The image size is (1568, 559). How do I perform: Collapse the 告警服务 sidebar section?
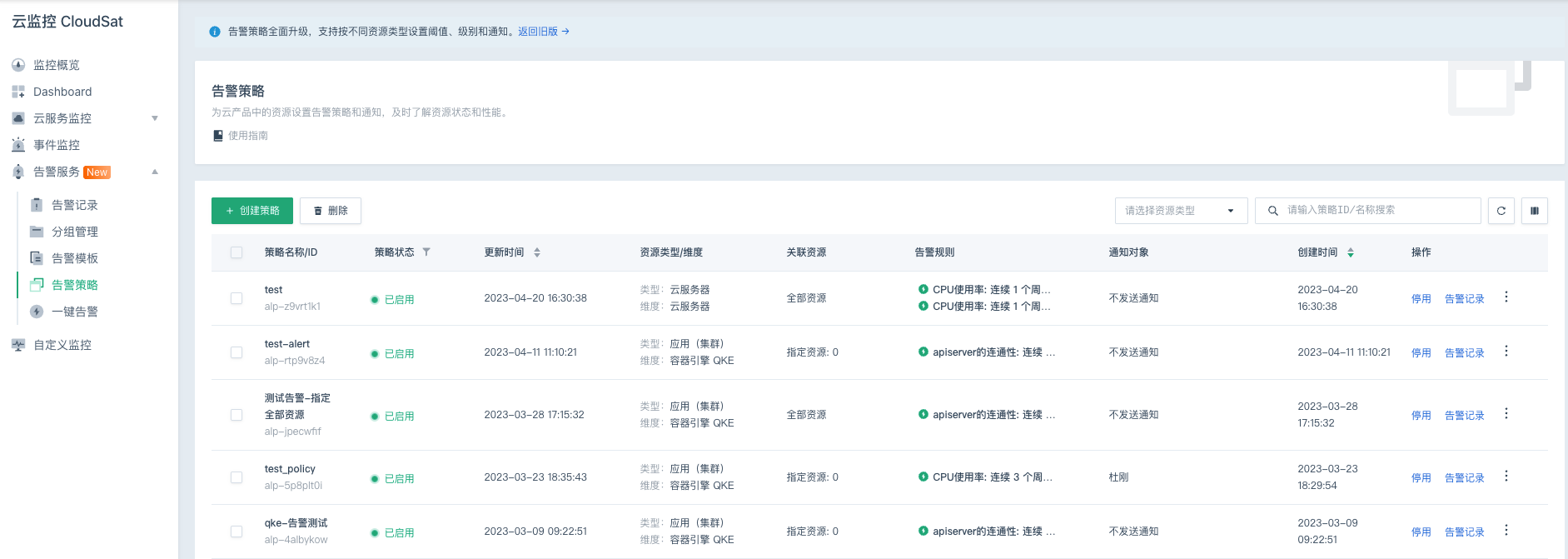(x=155, y=172)
